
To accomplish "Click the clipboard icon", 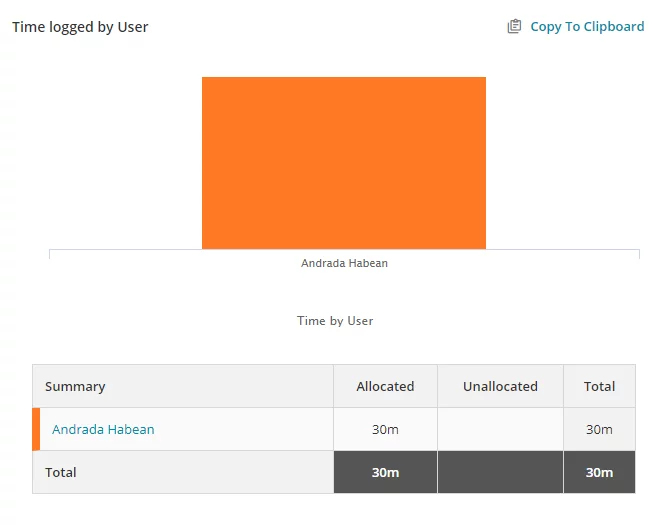I will click(x=514, y=26).
